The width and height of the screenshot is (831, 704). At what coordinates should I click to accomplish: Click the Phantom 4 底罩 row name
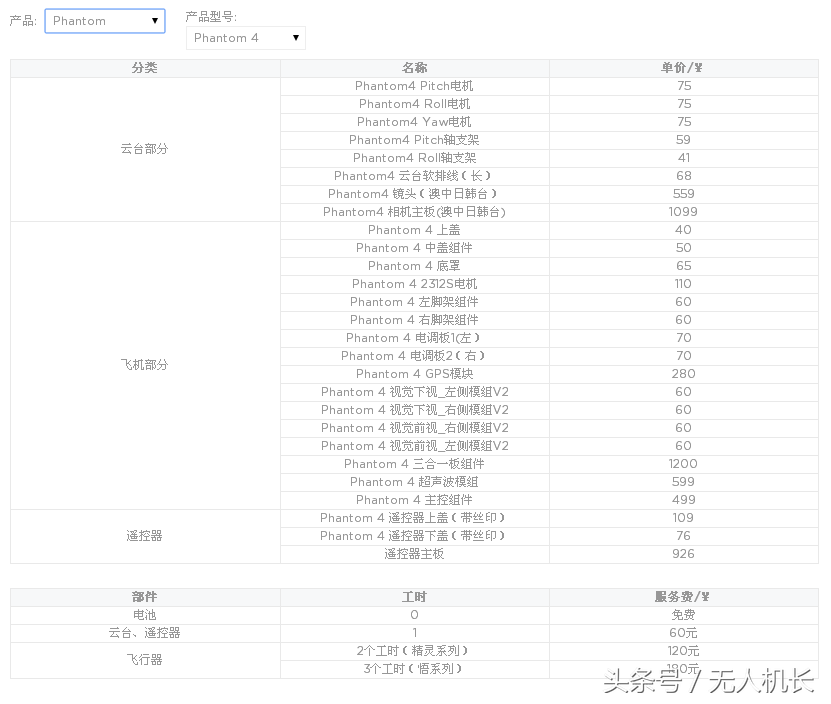click(x=414, y=266)
